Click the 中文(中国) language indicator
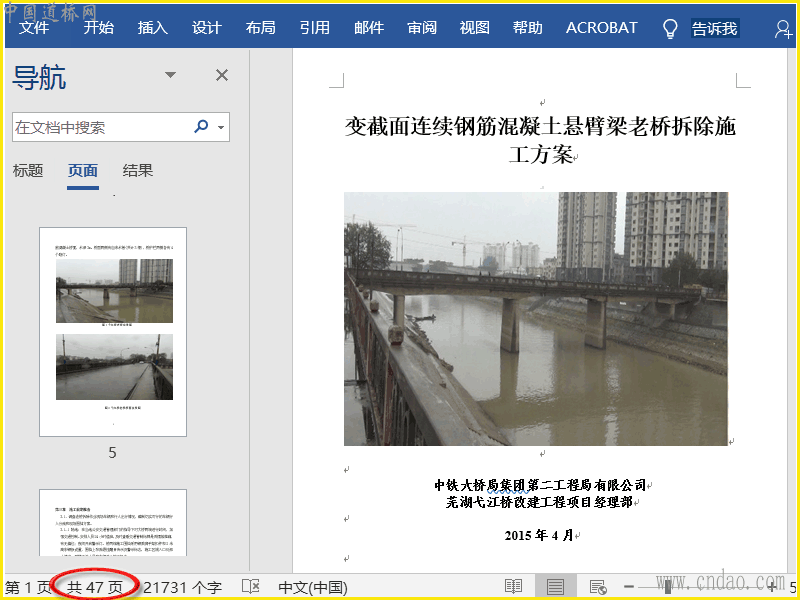The image size is (800, 600). click(313, 588)
